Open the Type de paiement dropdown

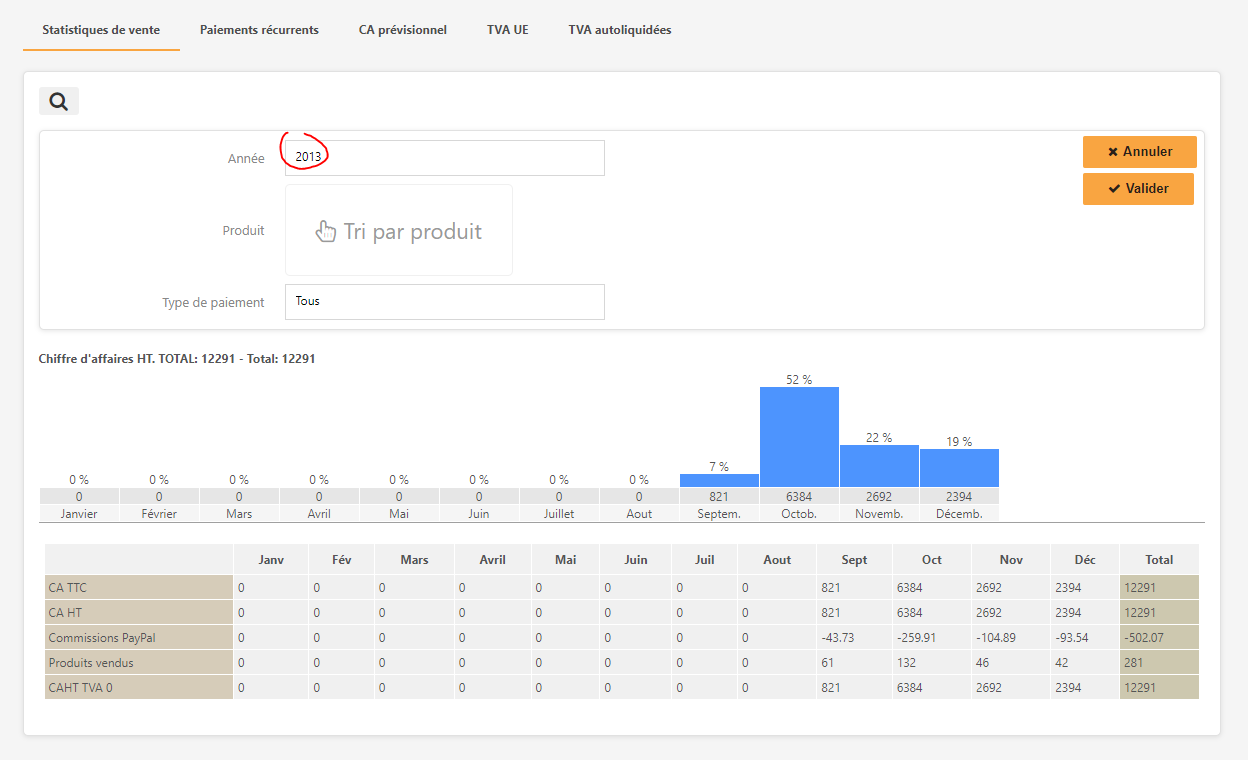444,302
